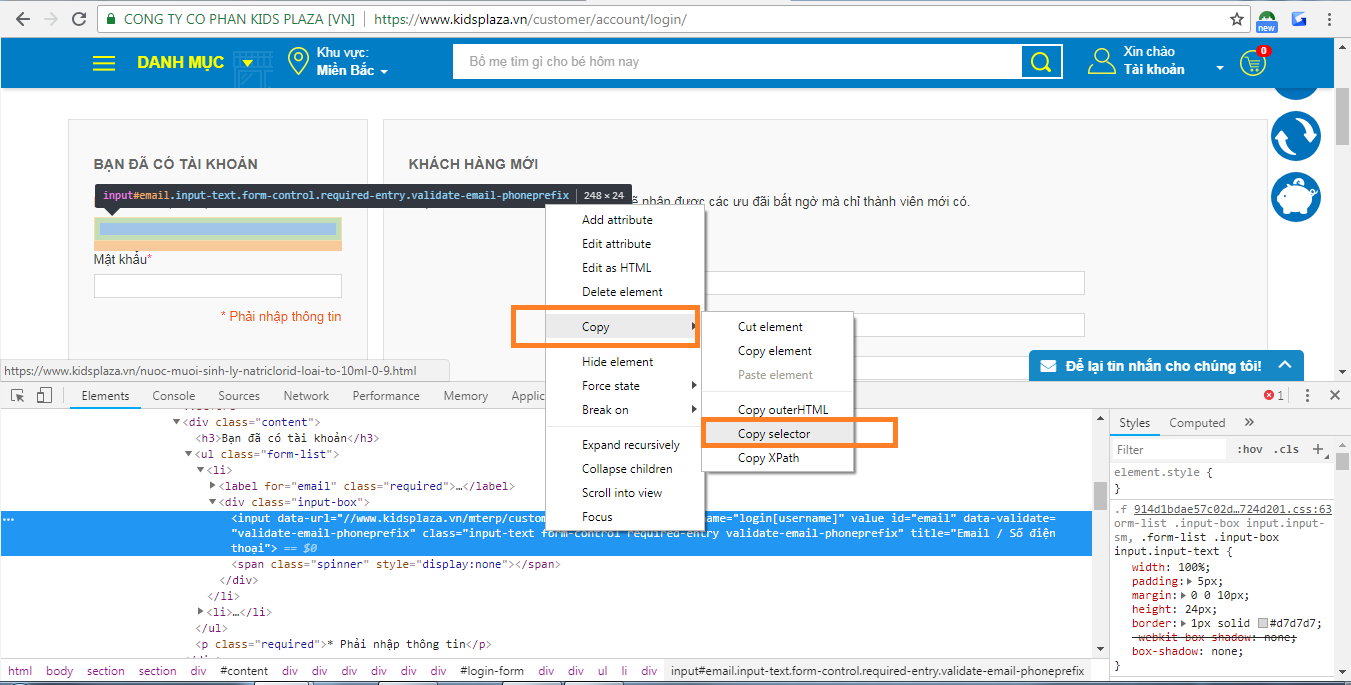Click the circular arrows floating icon

[1296, 135]
